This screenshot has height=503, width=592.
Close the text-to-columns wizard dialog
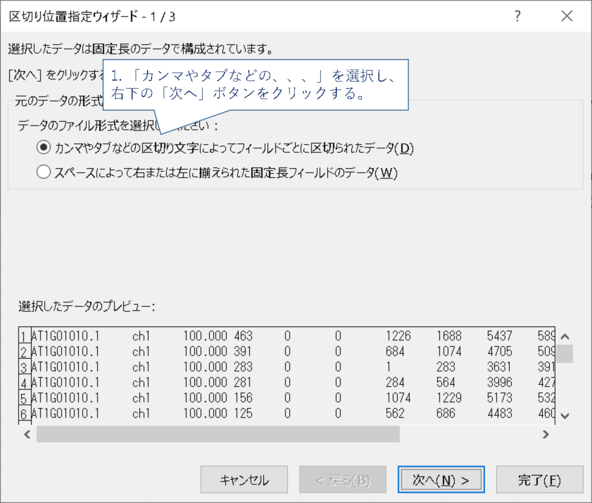click(567, 16)
